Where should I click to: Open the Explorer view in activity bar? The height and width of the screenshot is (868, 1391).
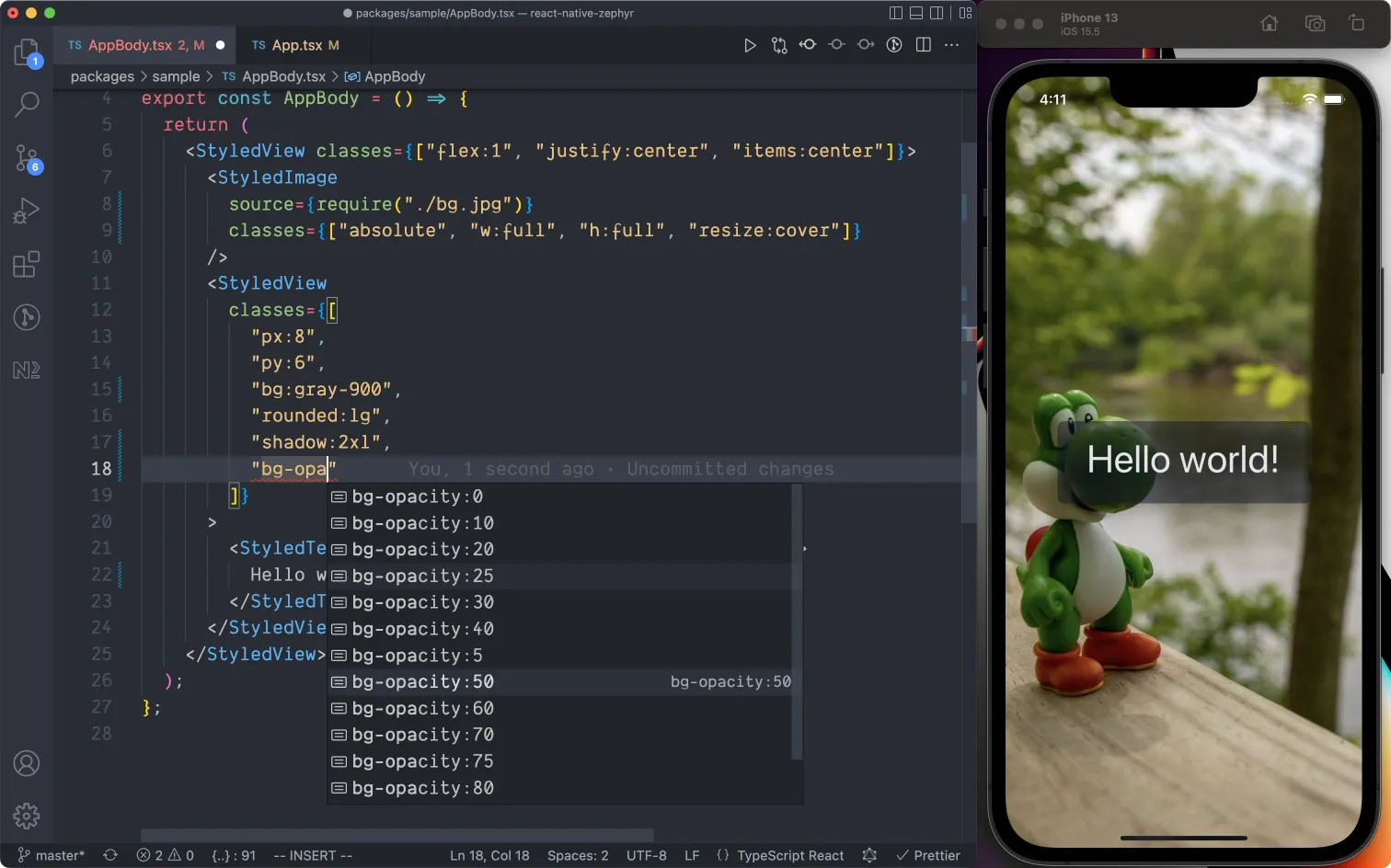click(27, 51)
